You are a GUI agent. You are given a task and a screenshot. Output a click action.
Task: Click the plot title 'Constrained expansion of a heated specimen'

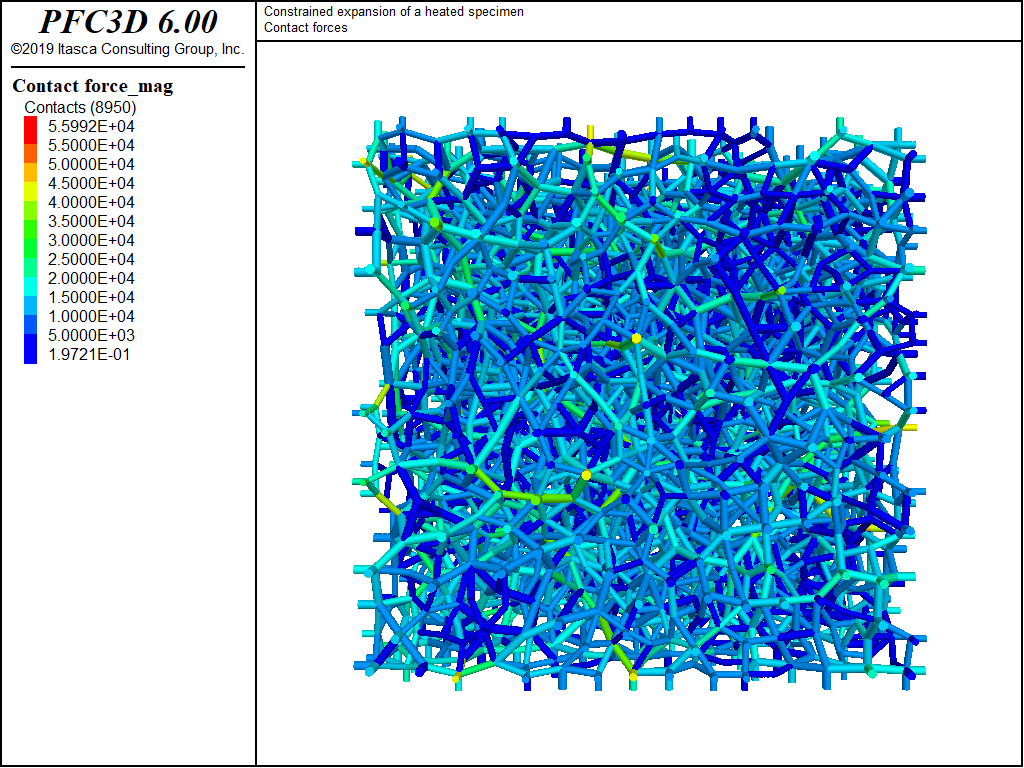394,12
